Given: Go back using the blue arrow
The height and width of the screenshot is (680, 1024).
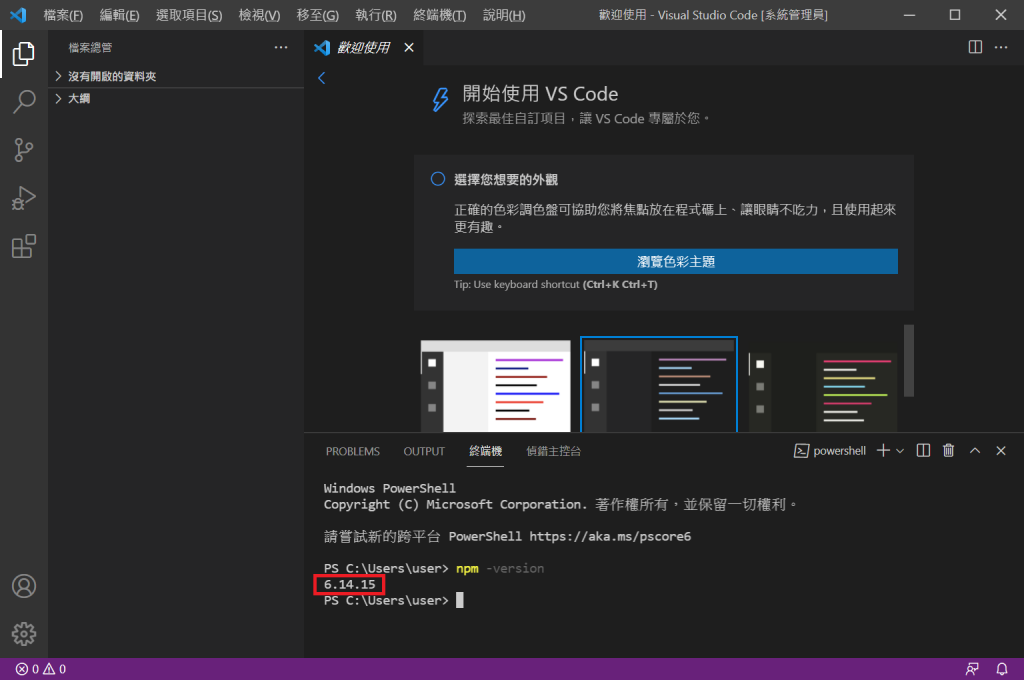Looking at the screenshot, I should click(x=321, y=78).
